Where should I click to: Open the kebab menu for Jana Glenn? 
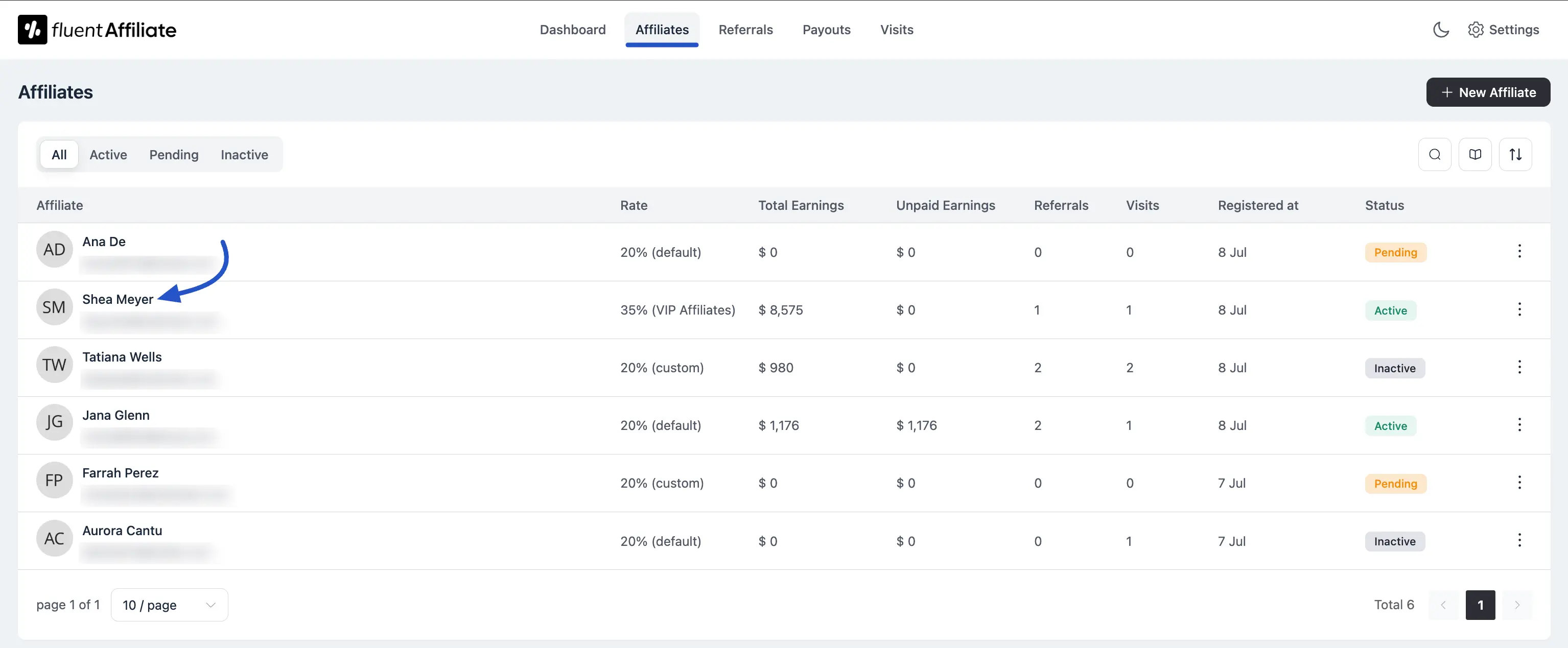[1520, 425]
